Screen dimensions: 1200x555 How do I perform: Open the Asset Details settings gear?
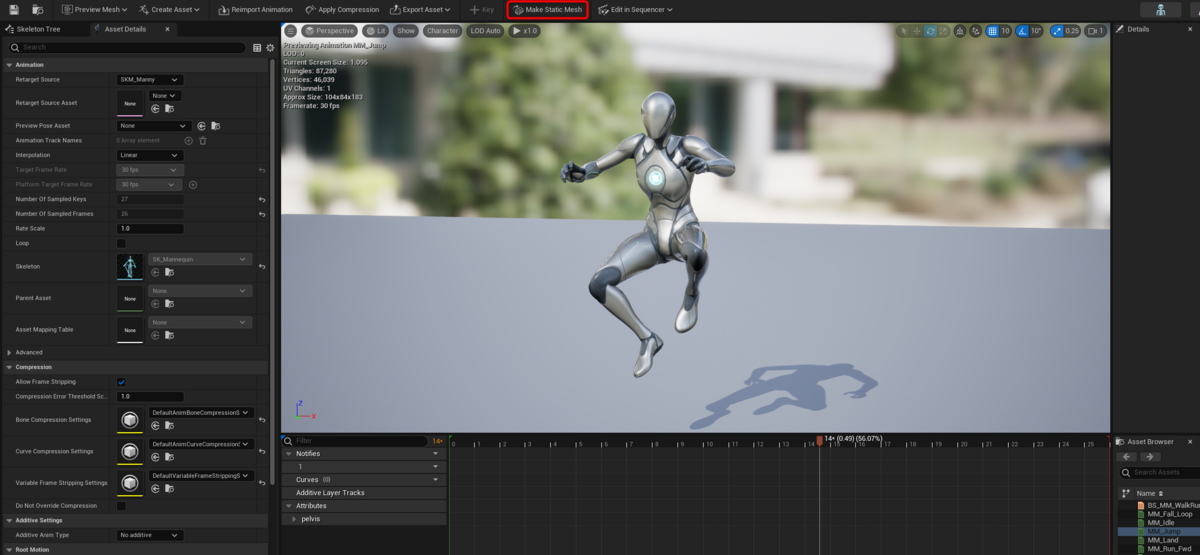(x=268, y=47)
